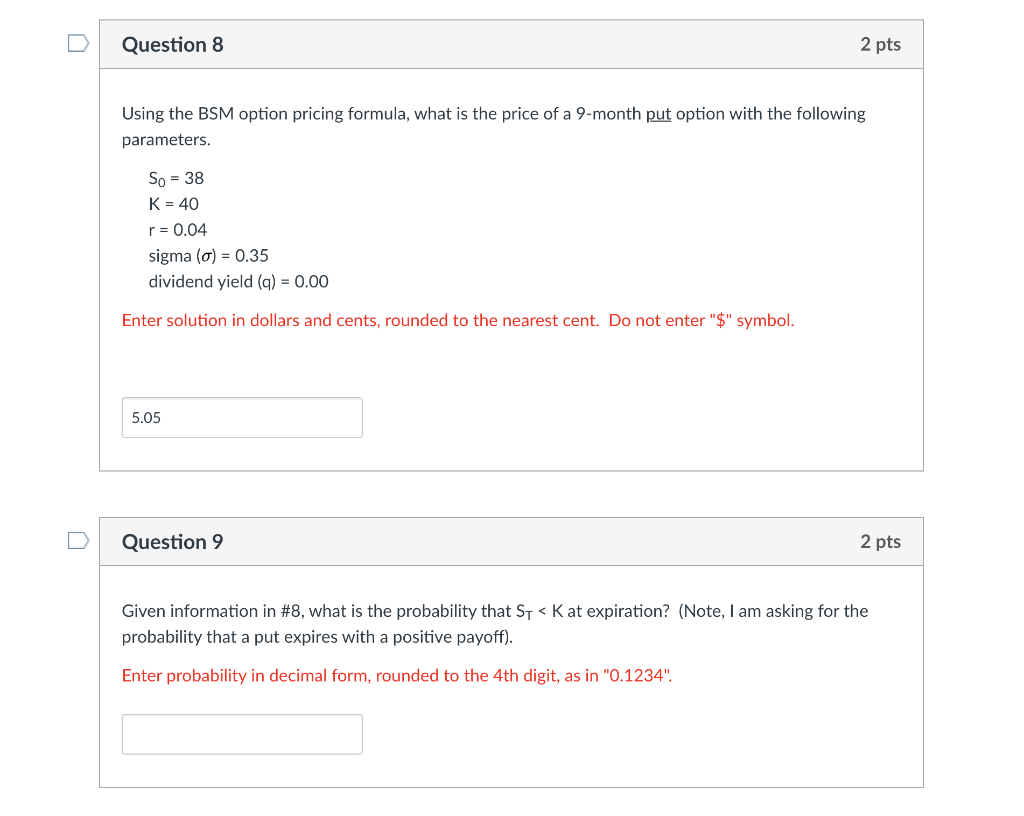Click the answer field containing 5.05
1024x816 pixels.
point(242,417)
